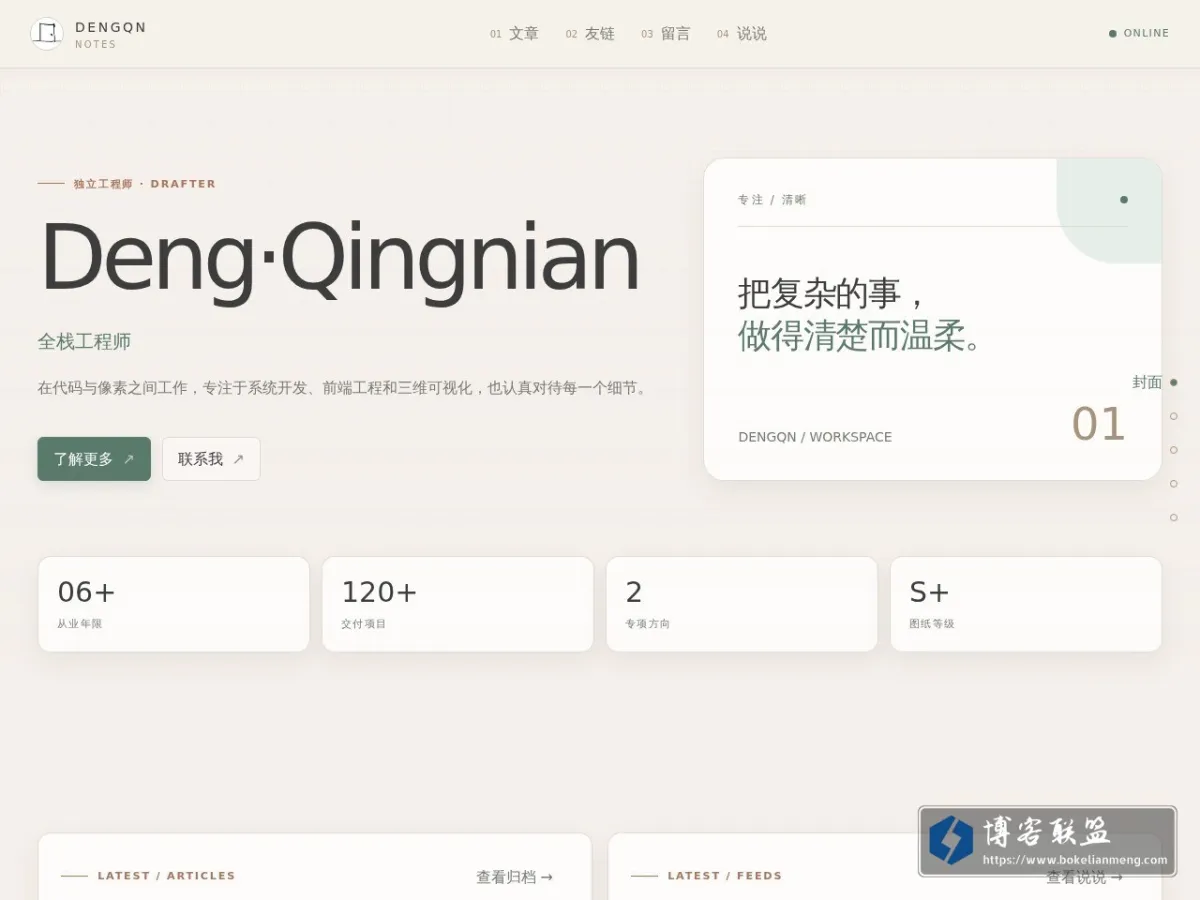Viewport: 1200px width, 900px height.
Task: Click the LATEST / FEEDS heading
Action: click(x=725, y=876)
